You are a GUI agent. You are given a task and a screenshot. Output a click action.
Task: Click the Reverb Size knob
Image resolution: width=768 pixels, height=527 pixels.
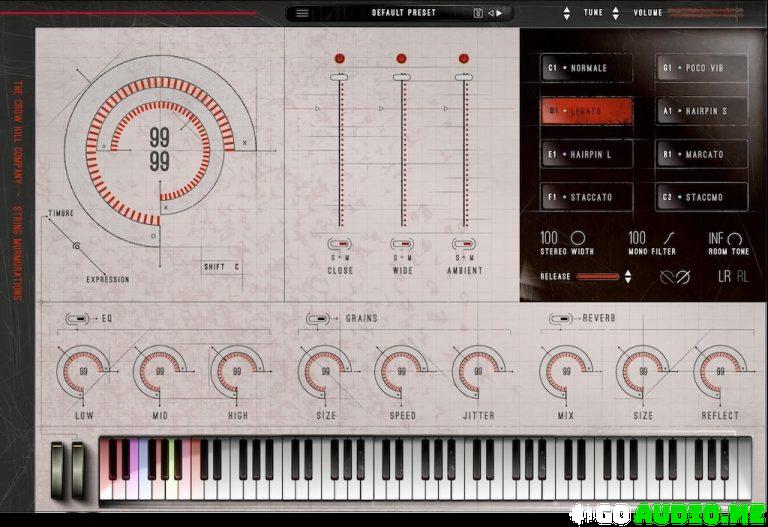pyautogui.click(x=643, y=372)
